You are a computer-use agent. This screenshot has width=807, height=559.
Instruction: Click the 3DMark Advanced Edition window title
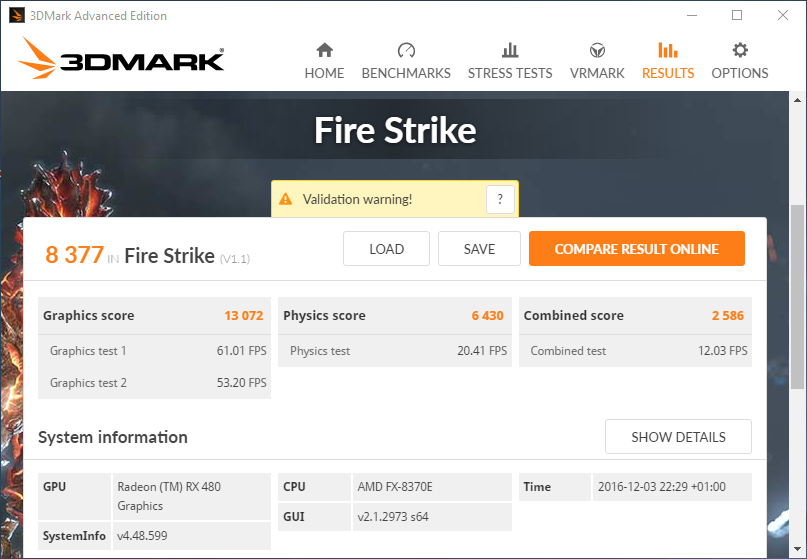[x=98, y=15]
